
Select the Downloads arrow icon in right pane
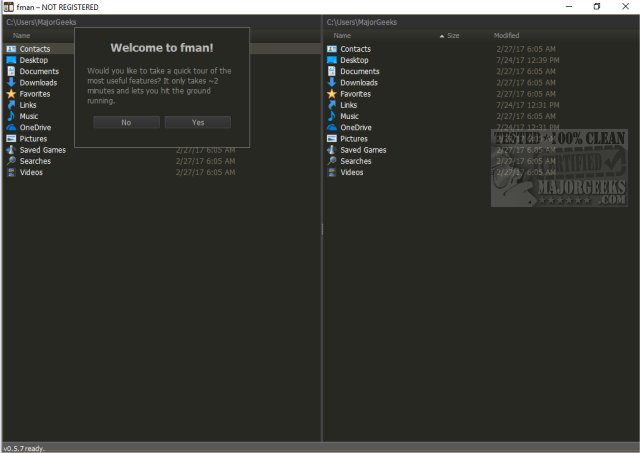pos(331,83)
